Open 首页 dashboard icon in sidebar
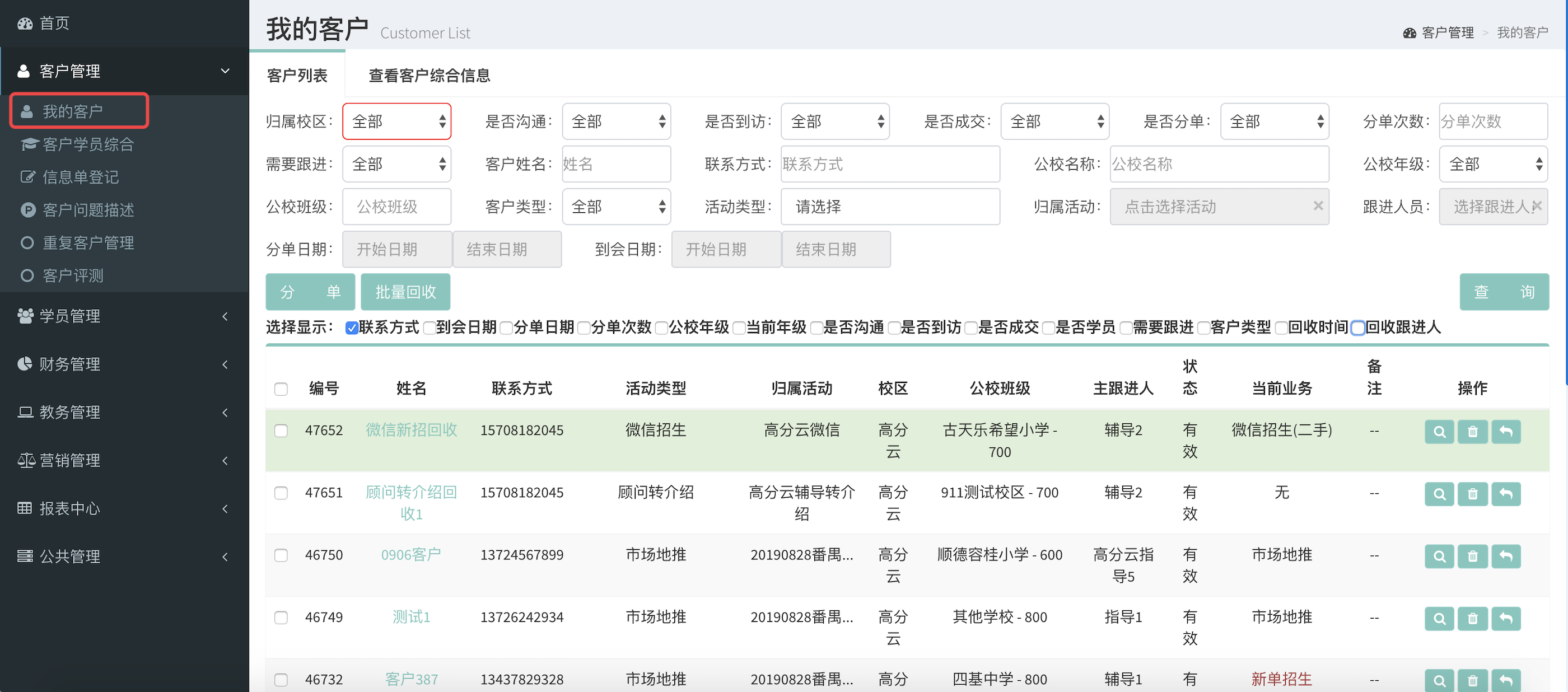This screenshot has height=692, width=1568. 25,23
